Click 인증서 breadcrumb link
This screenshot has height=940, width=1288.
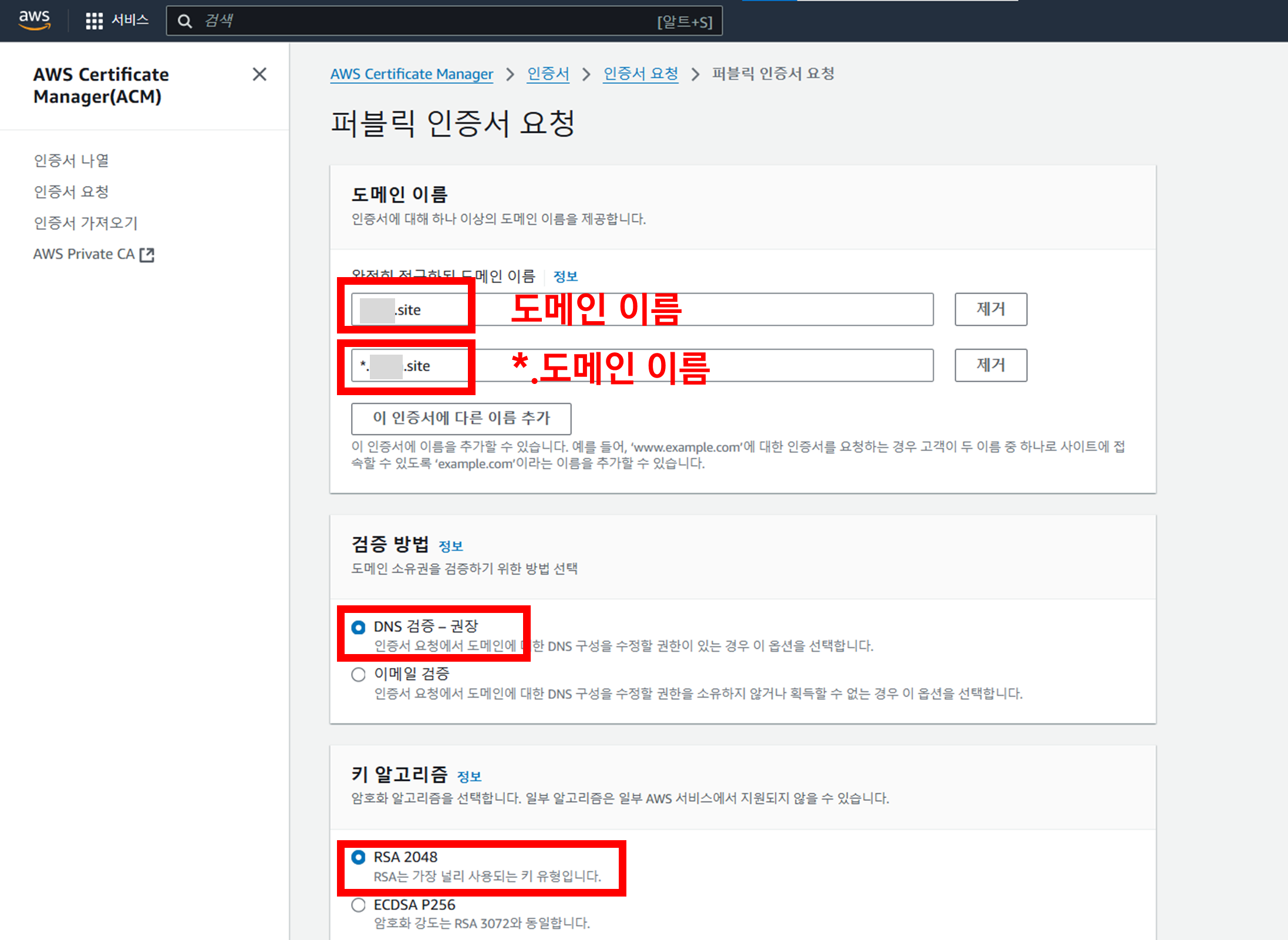[548, 74]
